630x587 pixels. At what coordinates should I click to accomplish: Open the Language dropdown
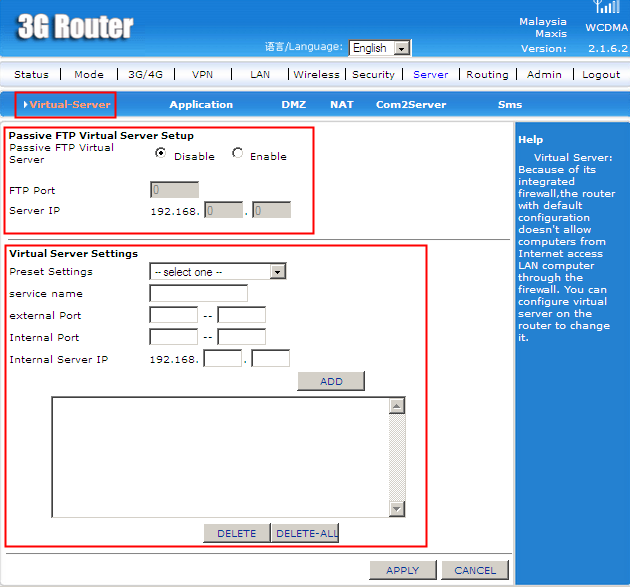coord(380,48)
